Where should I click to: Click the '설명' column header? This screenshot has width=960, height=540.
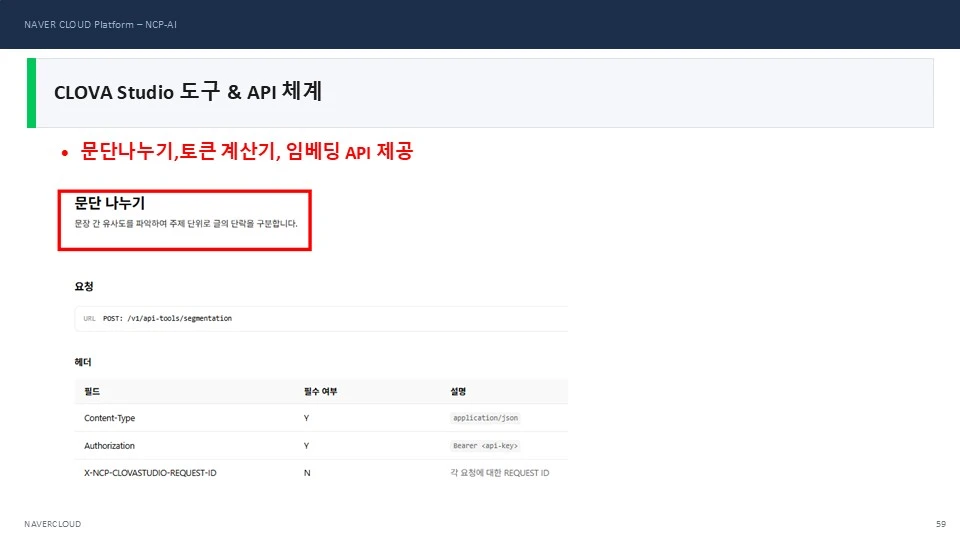click(x=458, y=391)
